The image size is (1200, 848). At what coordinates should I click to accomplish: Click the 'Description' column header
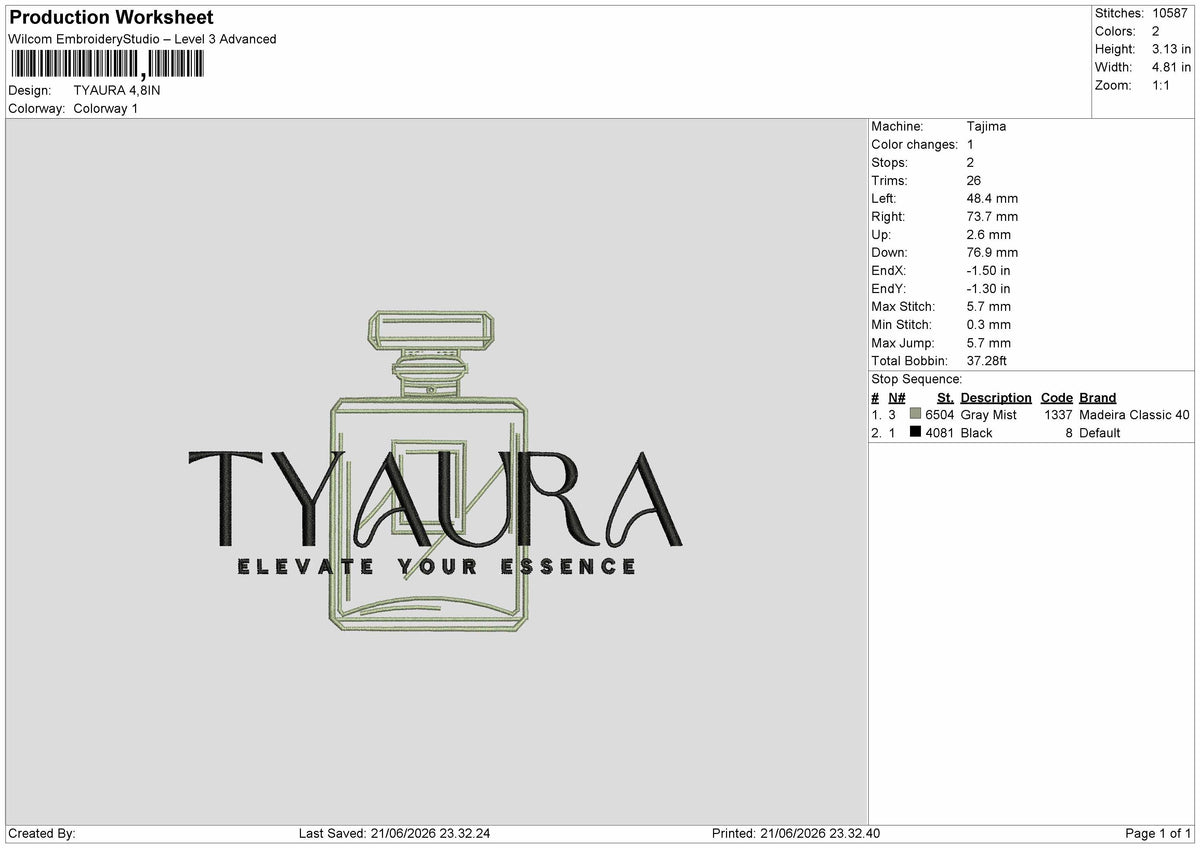tap(996, 397)
